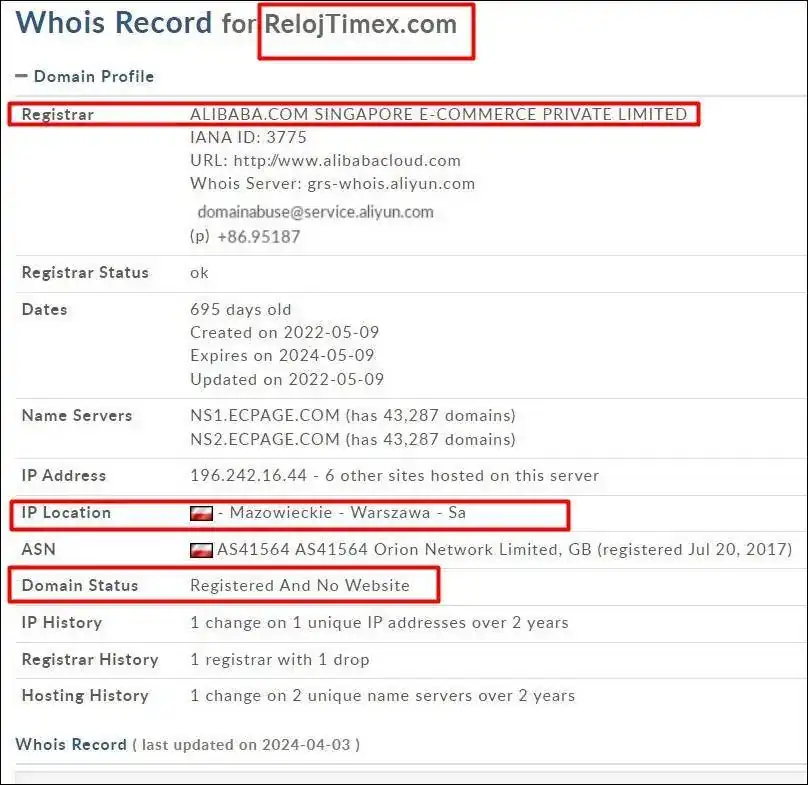The width and height of the screenshot is (808, 785).
Task: Collapse the Domain Profile section
Action: (x=21, y=76)
